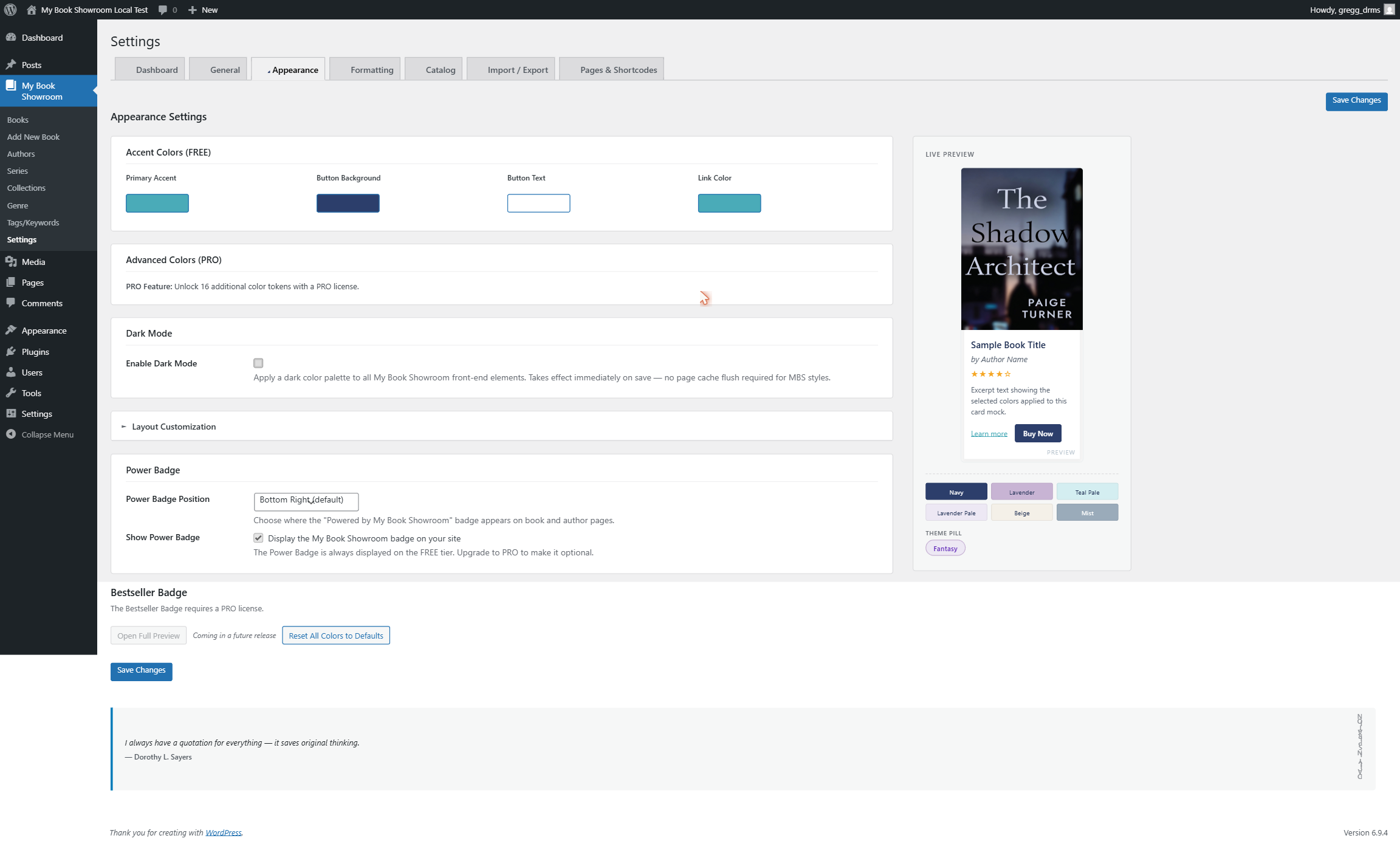
Task: Click Reset All Colors to Defaults
Action: coord(336,636)
